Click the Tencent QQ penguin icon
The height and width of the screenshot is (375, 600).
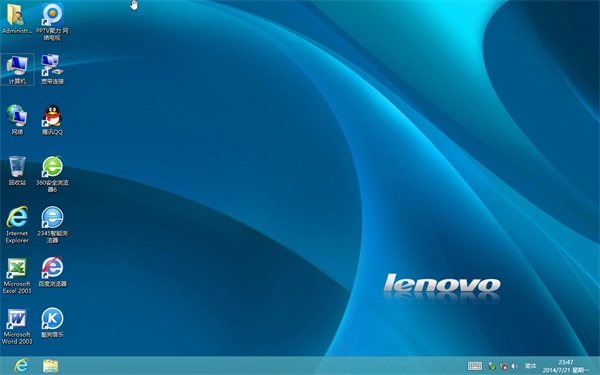52,120
